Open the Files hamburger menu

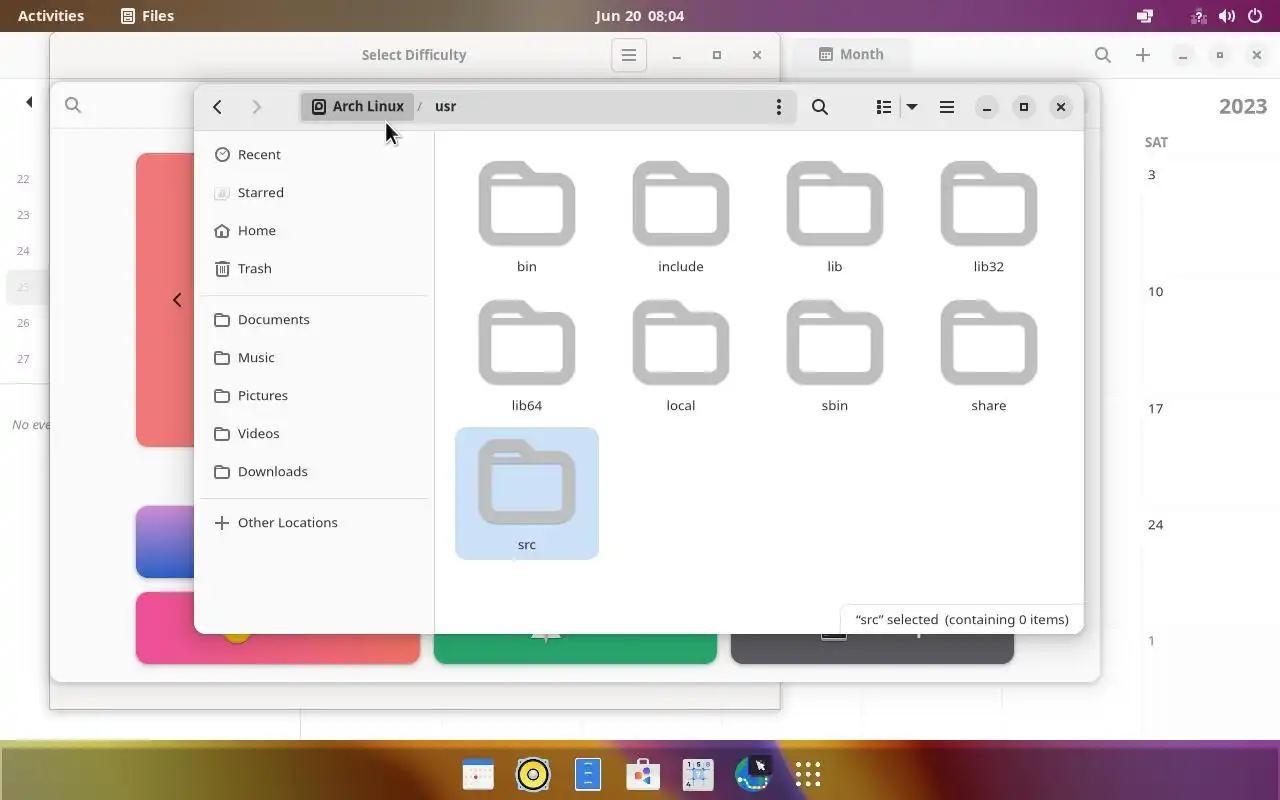tap(947, 107)
